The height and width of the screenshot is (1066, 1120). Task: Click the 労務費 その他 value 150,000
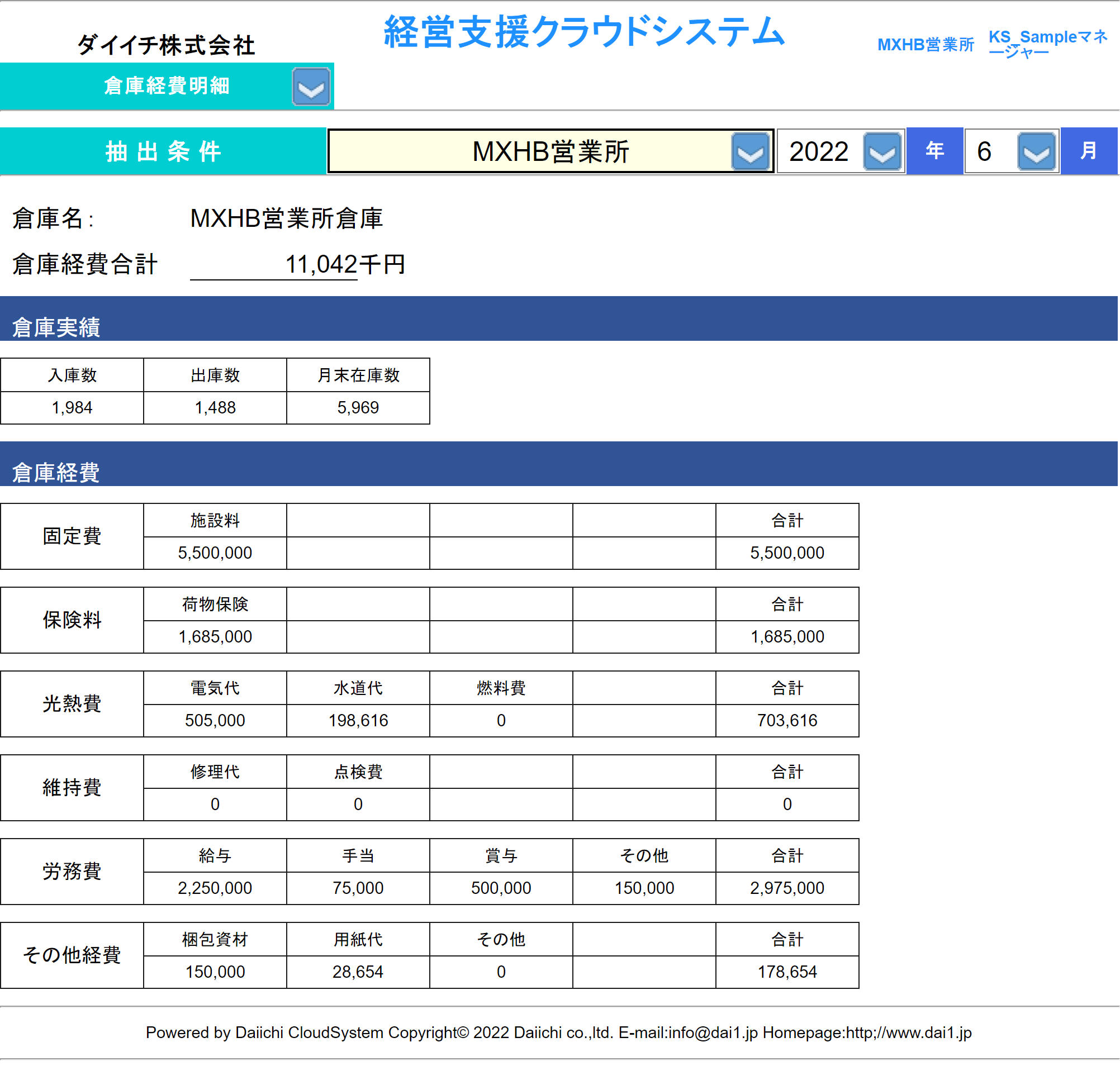point(644,888)
